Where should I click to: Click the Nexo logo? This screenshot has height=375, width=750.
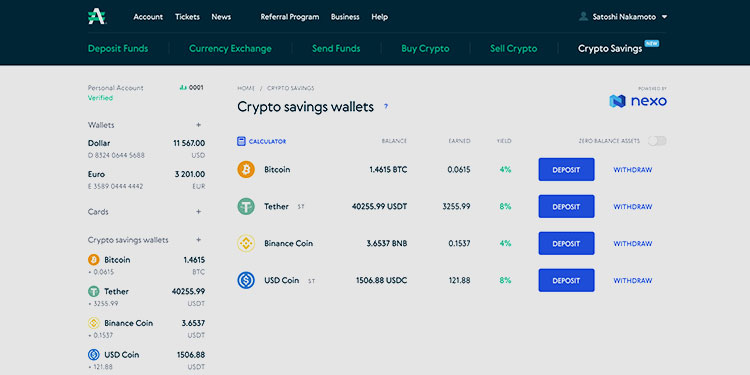(x=638, y=101)
